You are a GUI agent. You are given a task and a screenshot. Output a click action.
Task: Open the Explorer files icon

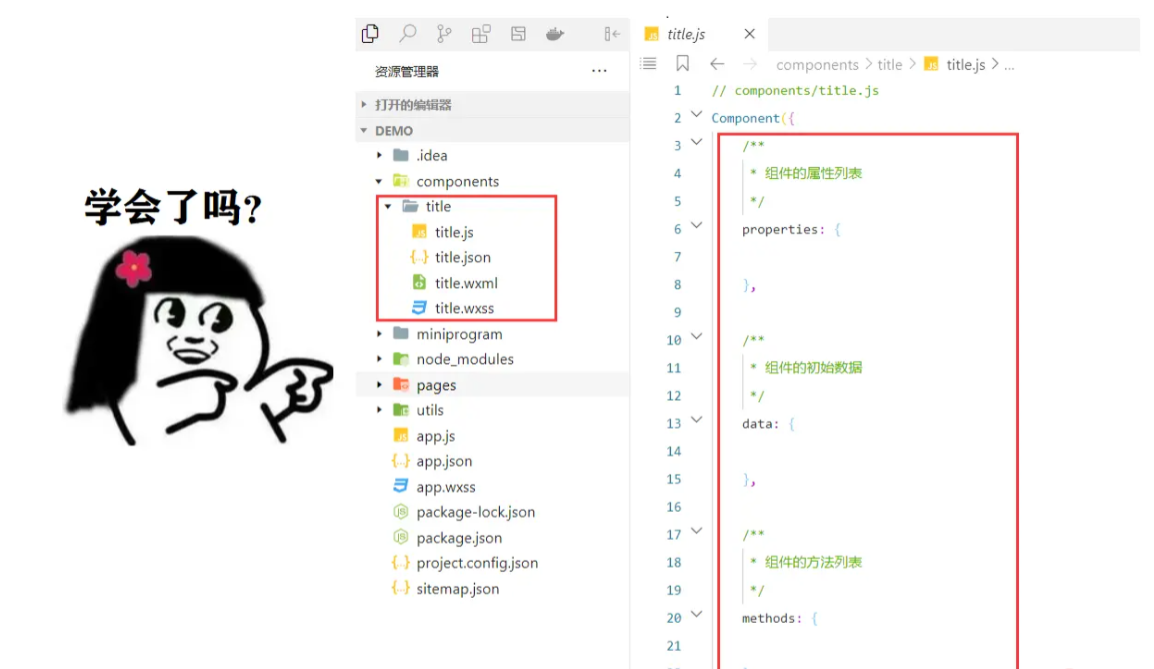point(370,33)
